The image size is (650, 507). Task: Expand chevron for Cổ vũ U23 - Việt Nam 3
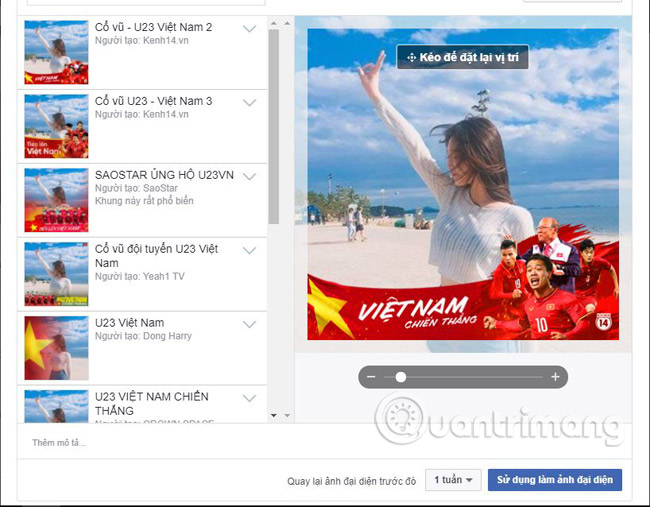(249, 102)
